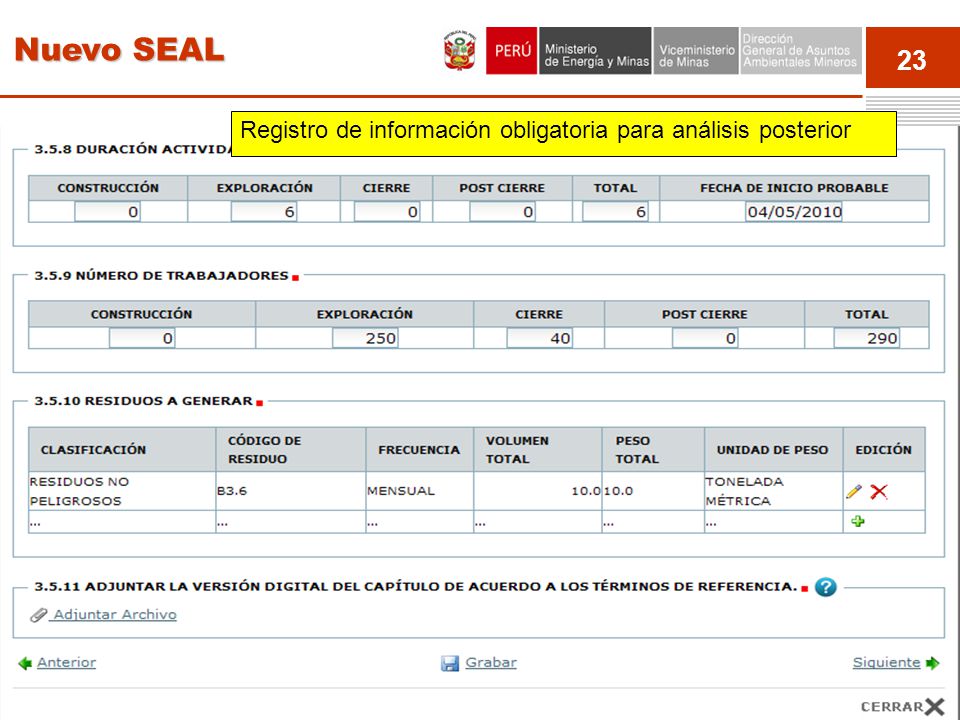Viewport: 960px width, 720px height.
Task: Click Exploración duration field showing 6
Action: point(264,212)
